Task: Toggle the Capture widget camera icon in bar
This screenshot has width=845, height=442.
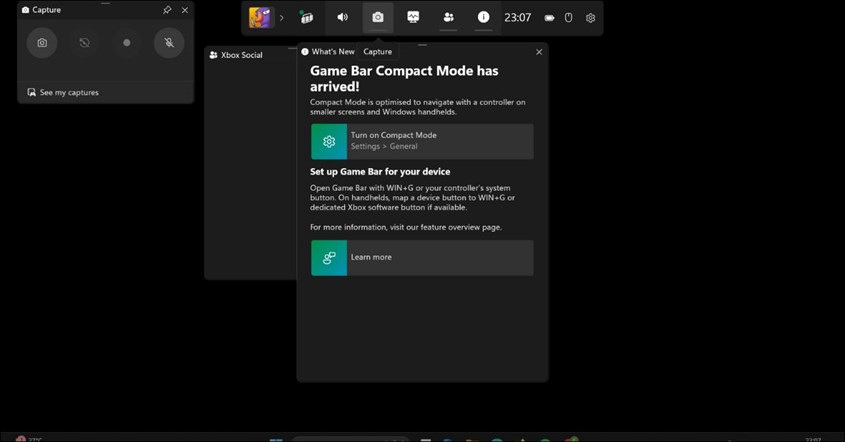Action: point(378,17)
